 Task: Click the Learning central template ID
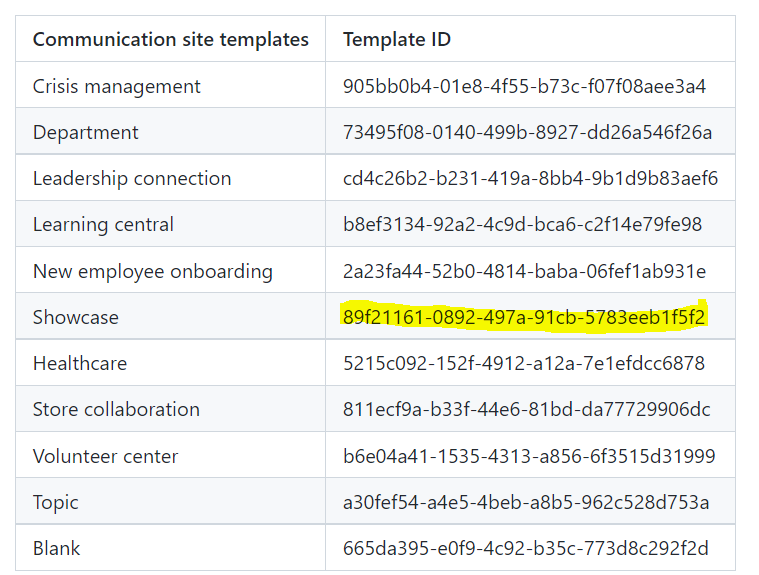tap(522, 225)
